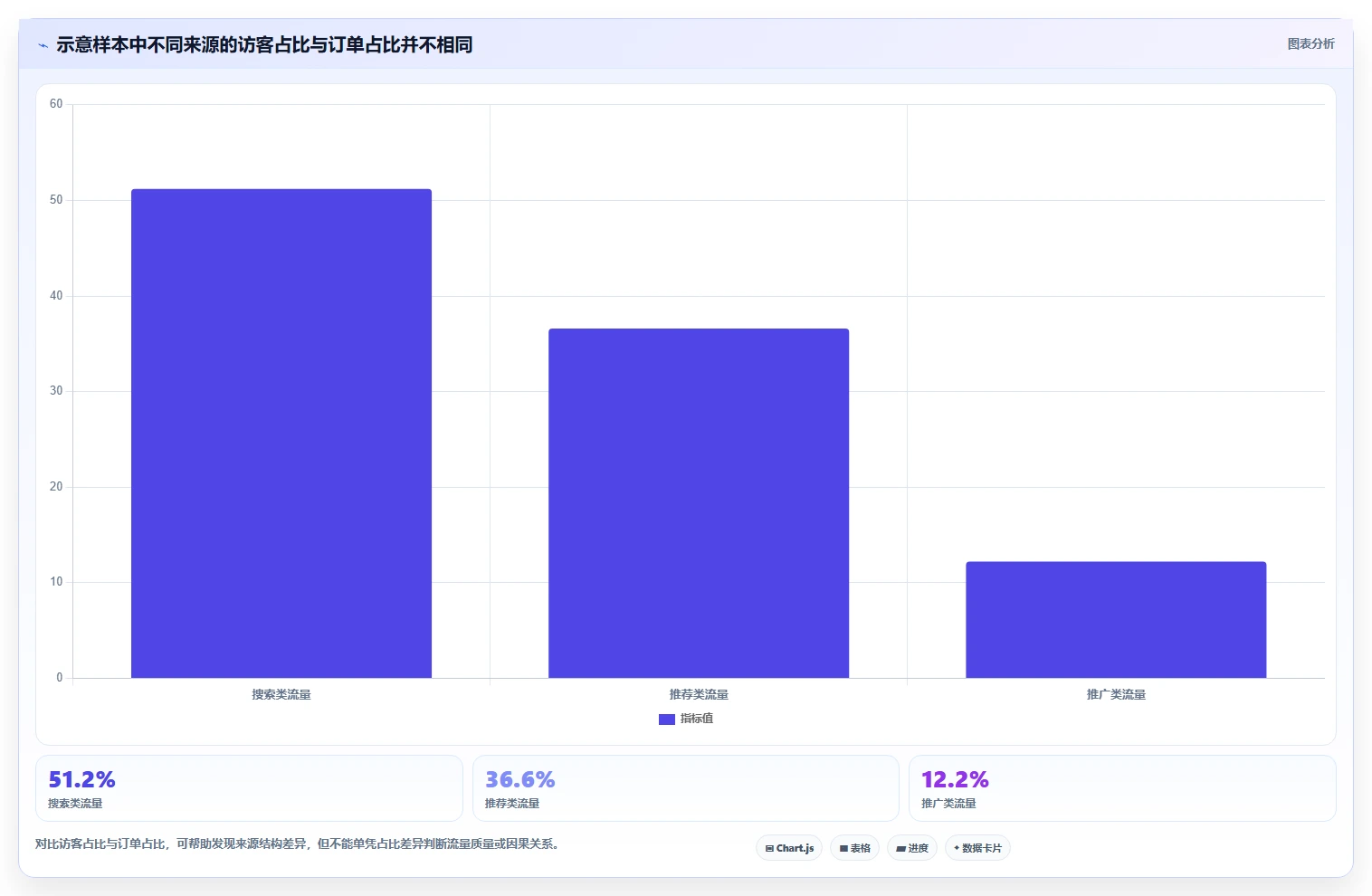Select the 数据卡片 tag
The image size is (1372, 896).
pos(977,848)
